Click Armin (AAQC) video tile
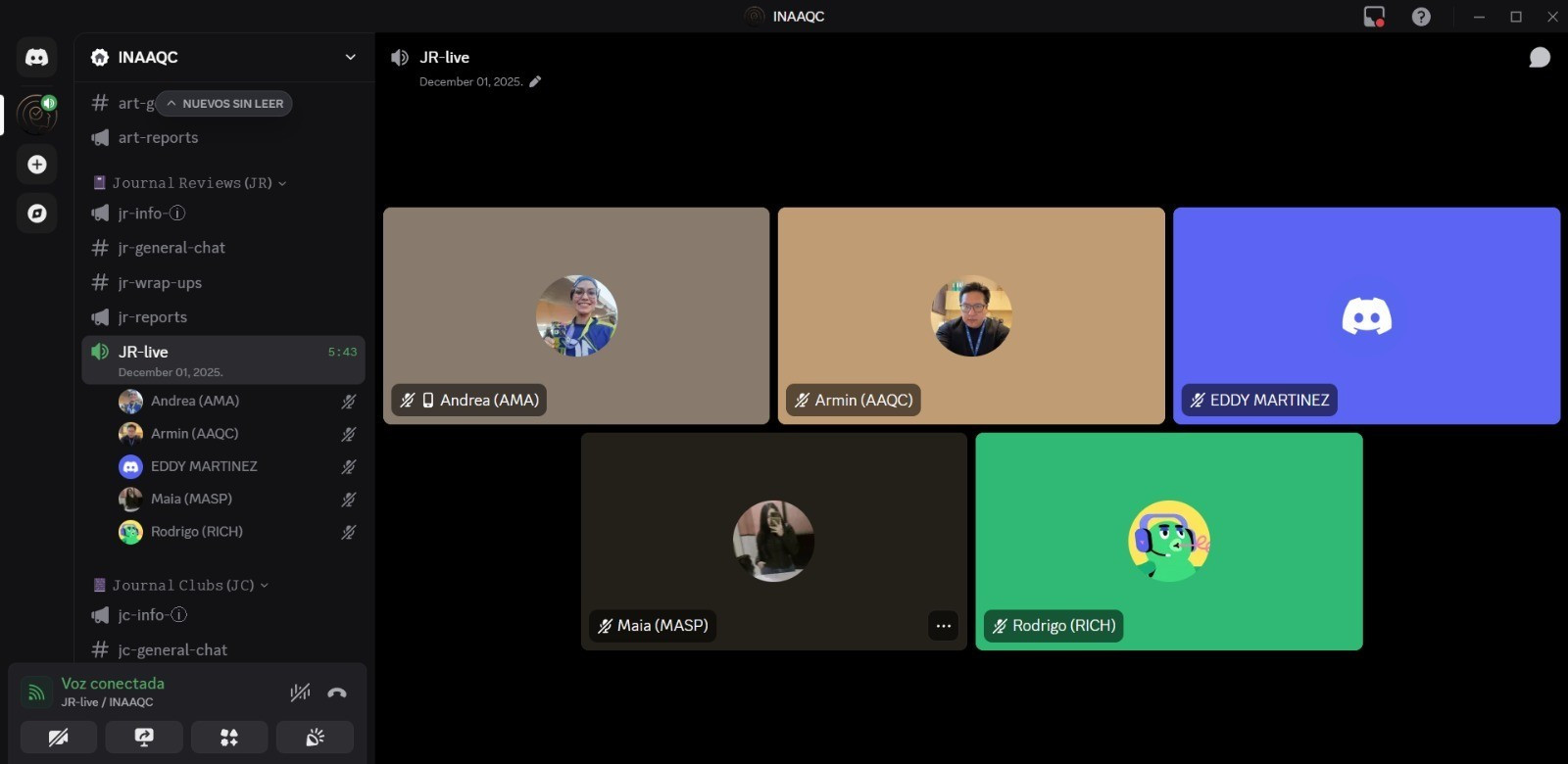Image resolution: width=1568 pixels, height=764 pixels. coord(970,315)
